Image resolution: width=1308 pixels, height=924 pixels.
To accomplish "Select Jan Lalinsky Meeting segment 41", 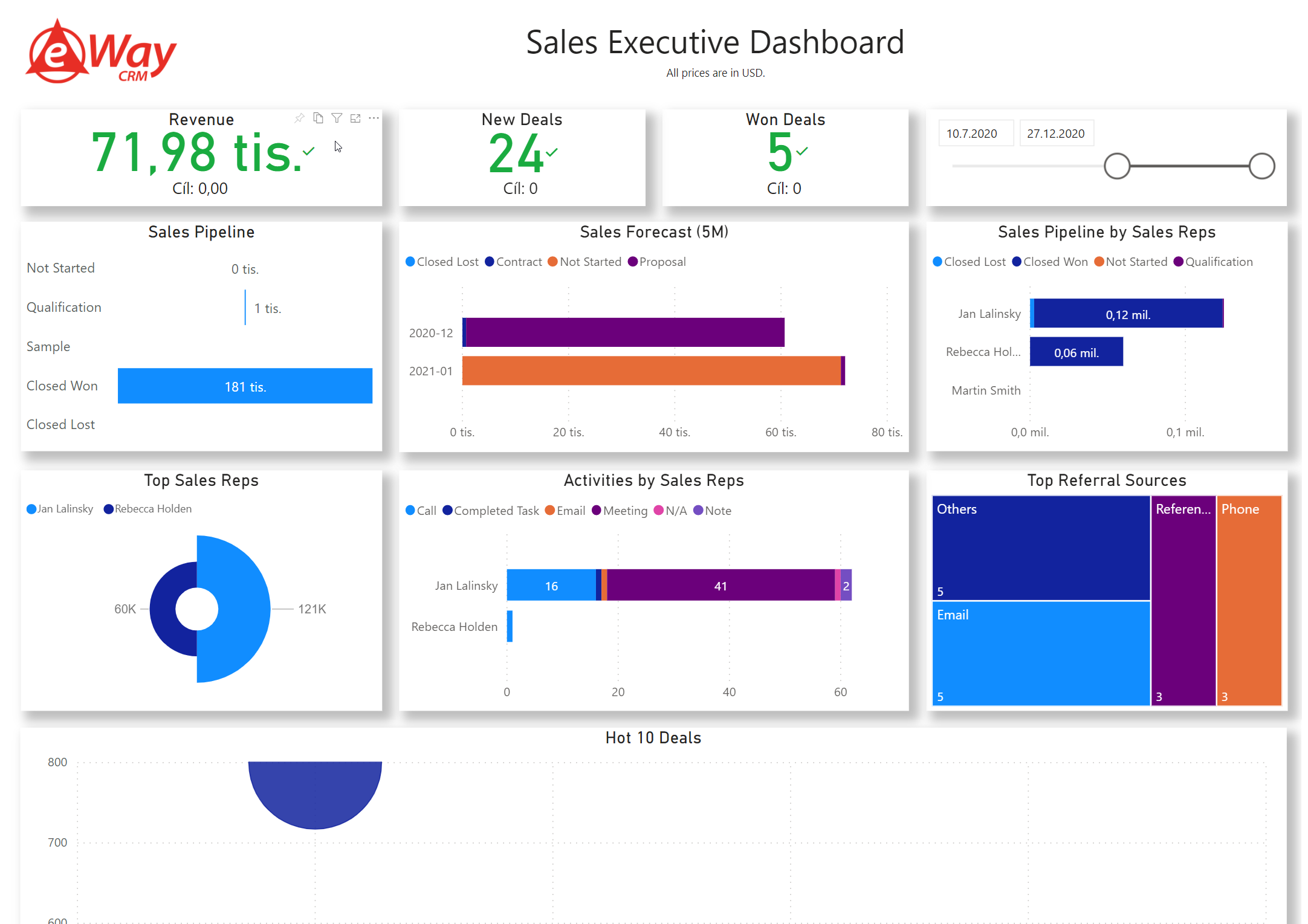I will coord(720,585).
